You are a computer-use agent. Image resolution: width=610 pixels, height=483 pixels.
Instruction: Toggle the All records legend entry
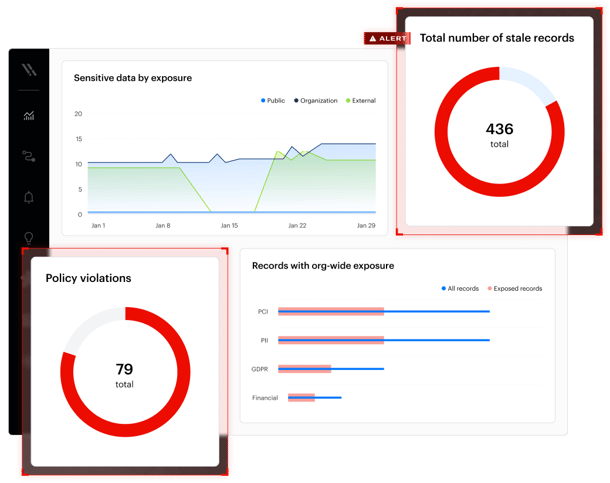[460, 289]
